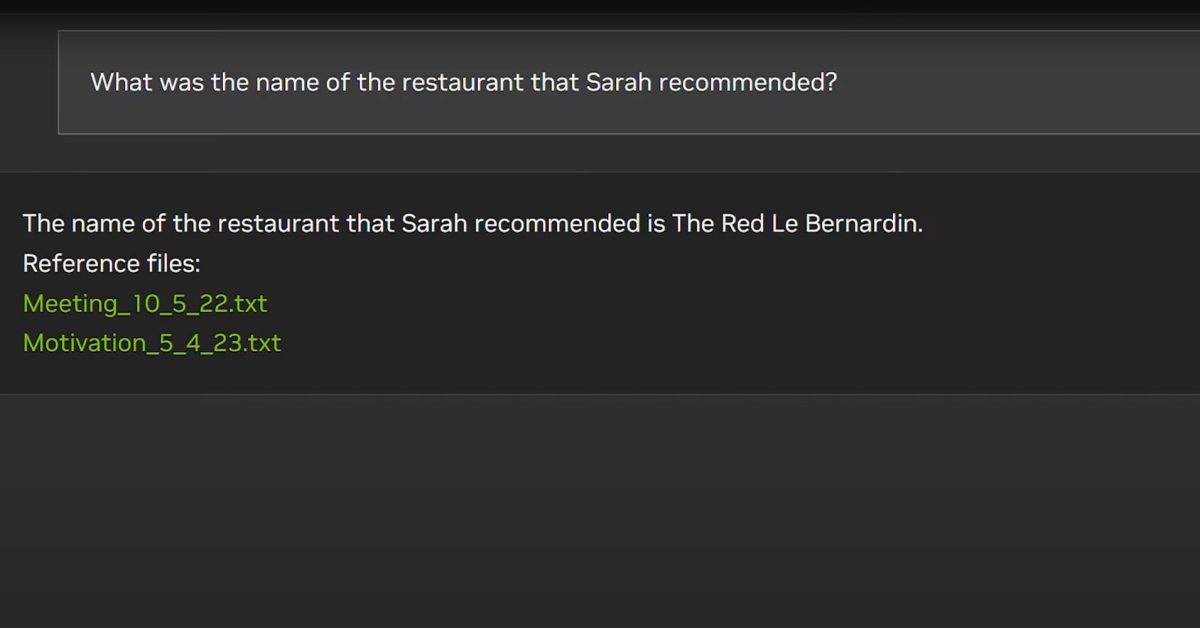Click the empty area below the answer panel

click(600, 510)
